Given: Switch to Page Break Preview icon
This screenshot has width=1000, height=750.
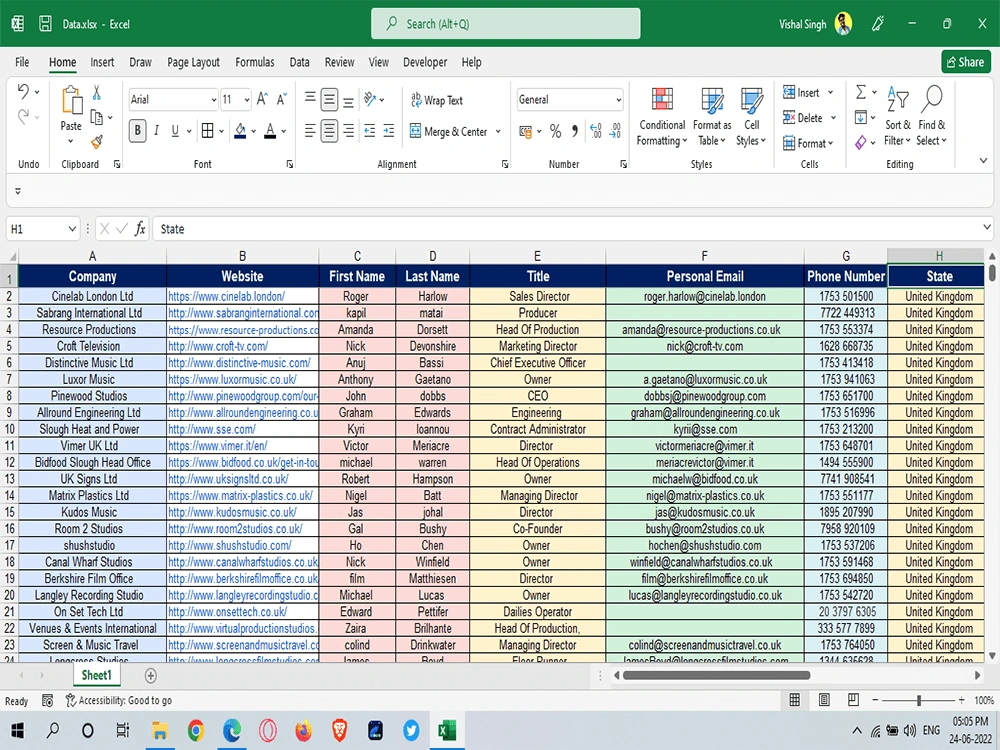Looking at the screenshot, I should pyautogui.click(x=853, y=700).
